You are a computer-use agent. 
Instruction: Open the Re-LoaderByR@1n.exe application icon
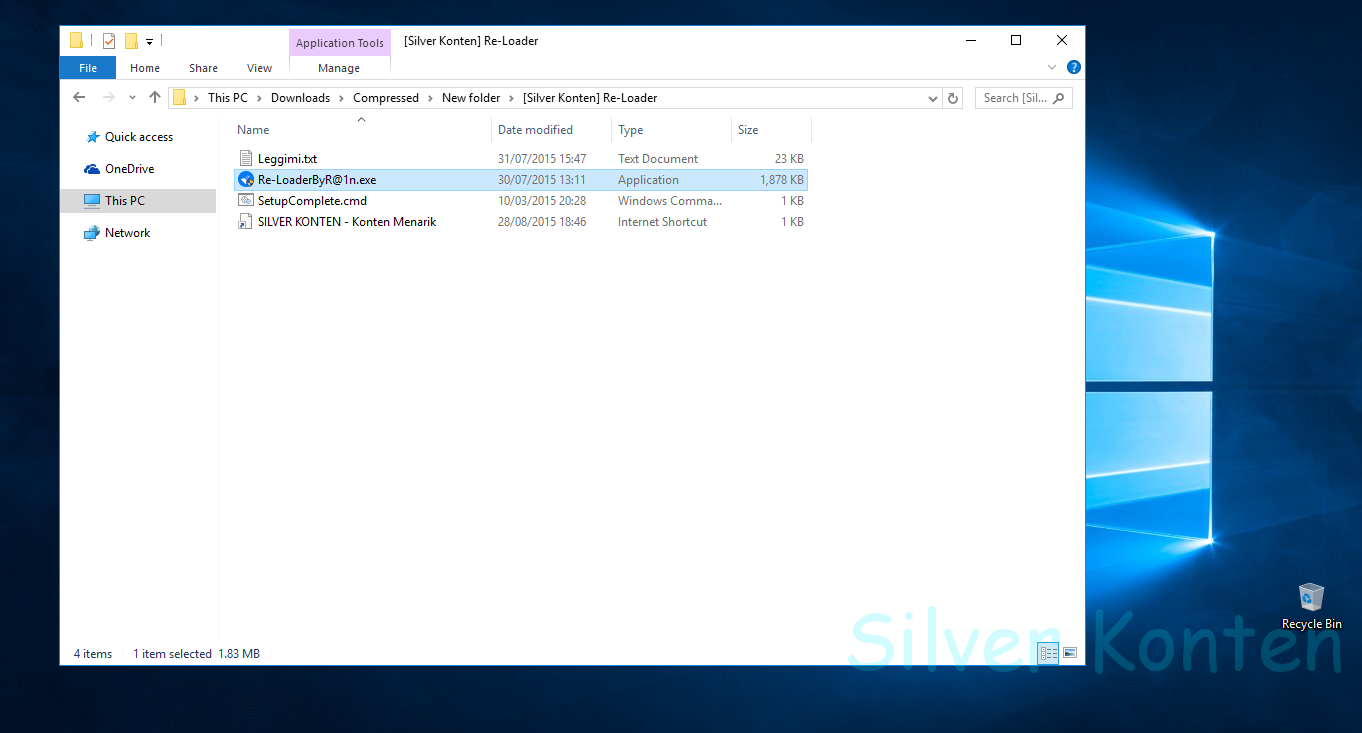pyautogui.click(x=246, y=179)
